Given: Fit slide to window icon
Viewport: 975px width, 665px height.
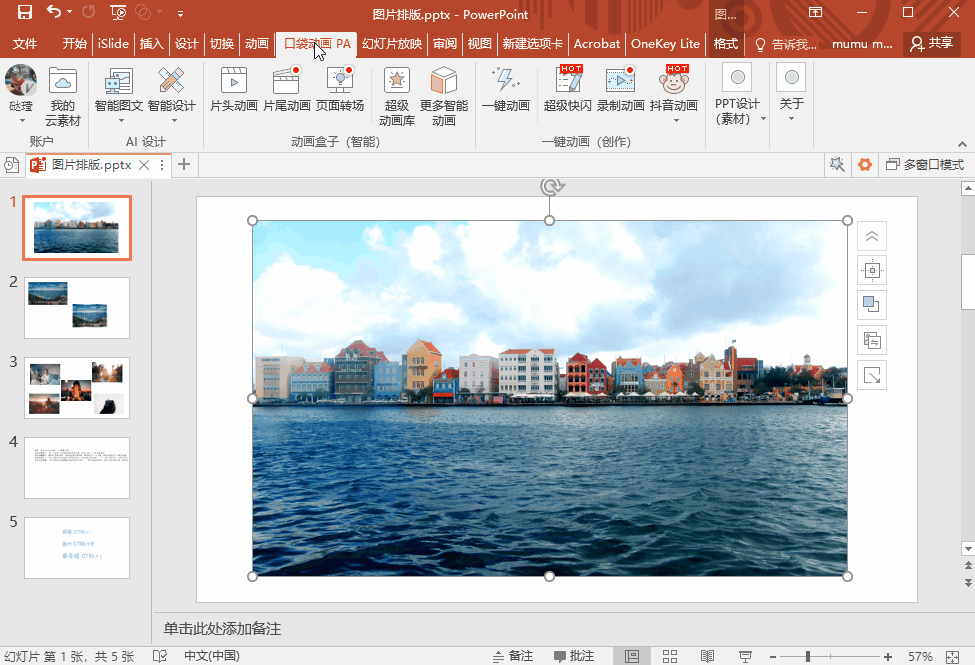Looking at the screenshot, I should coord(952,657).
